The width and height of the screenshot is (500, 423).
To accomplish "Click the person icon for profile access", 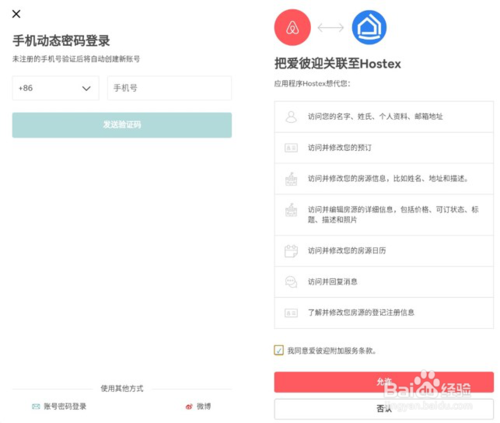I will coord(291,117).
